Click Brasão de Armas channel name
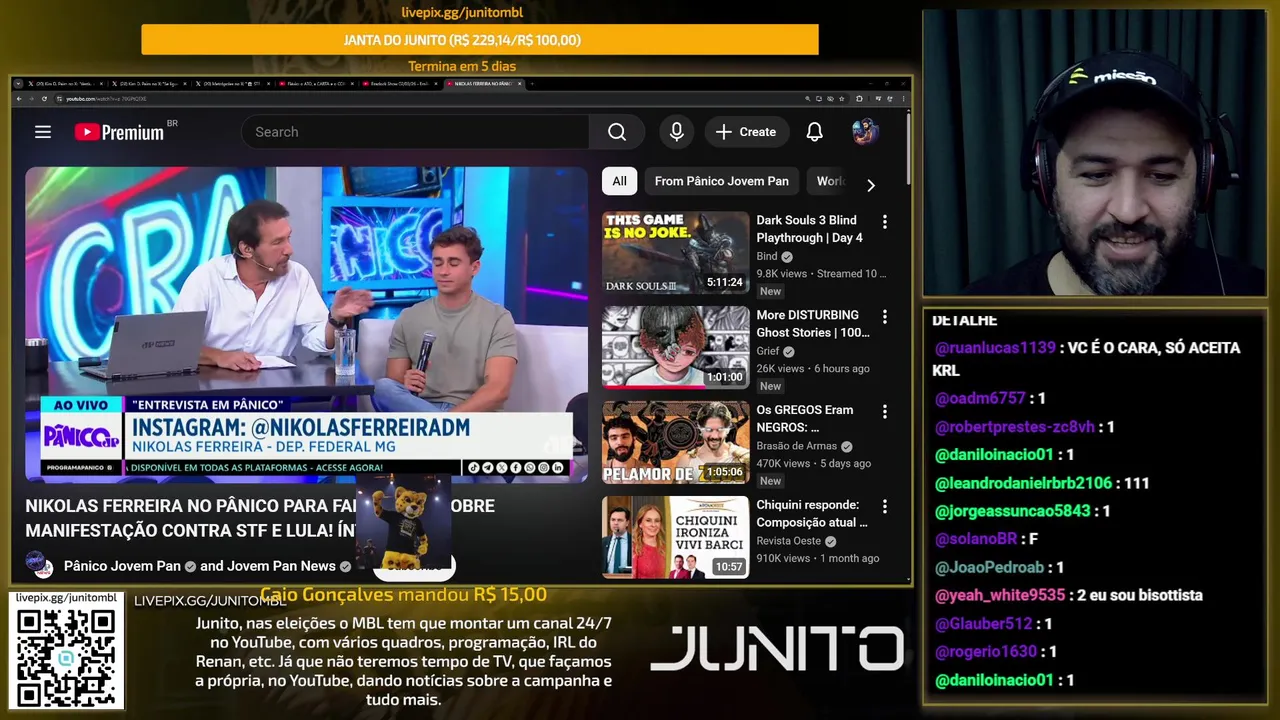The width and height of the screenshot is (1280, 720). tap(796, 446)
